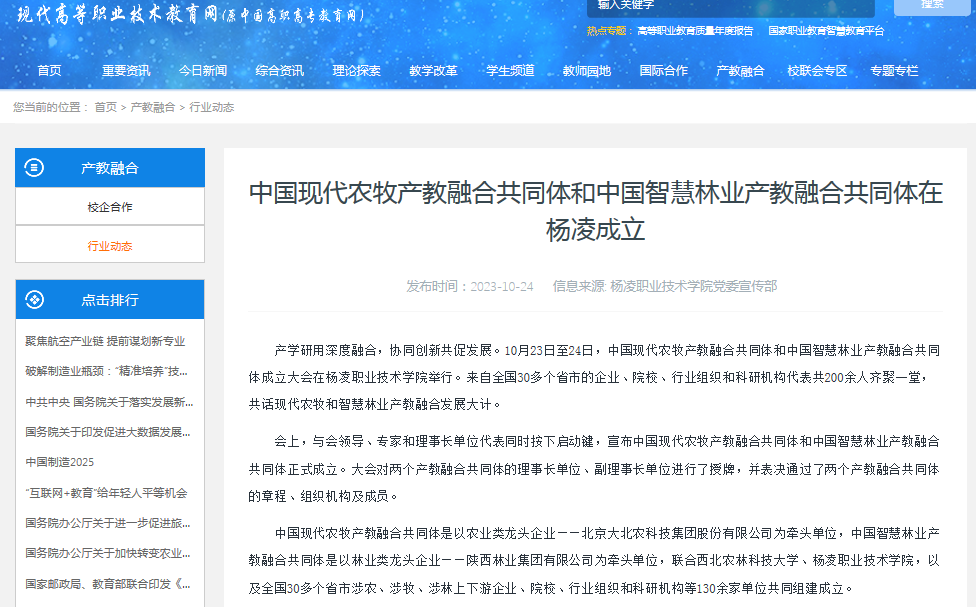
Task: Click the keyword search input field
Action: 730,6
